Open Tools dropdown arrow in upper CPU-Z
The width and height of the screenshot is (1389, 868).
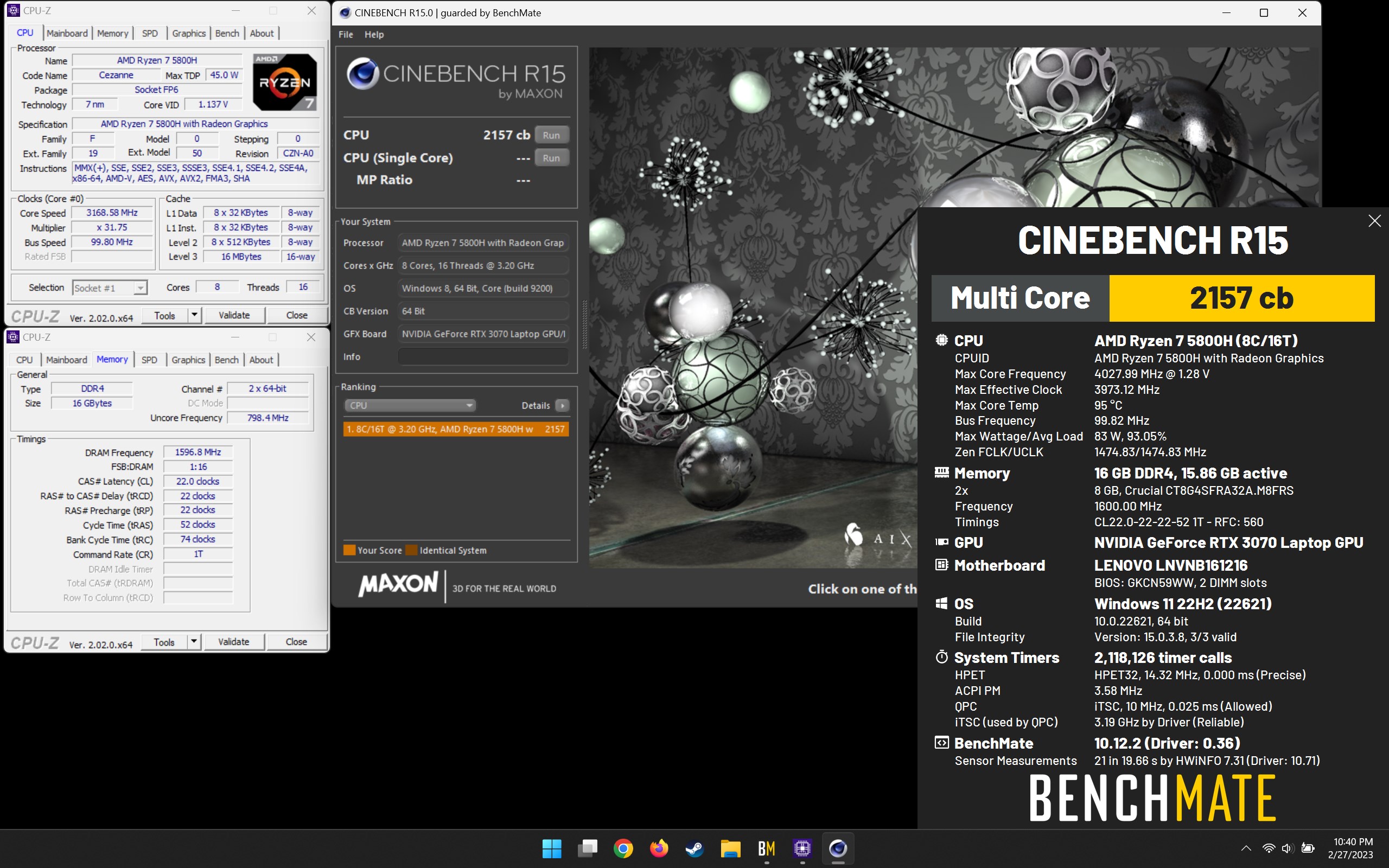(194, 315)
